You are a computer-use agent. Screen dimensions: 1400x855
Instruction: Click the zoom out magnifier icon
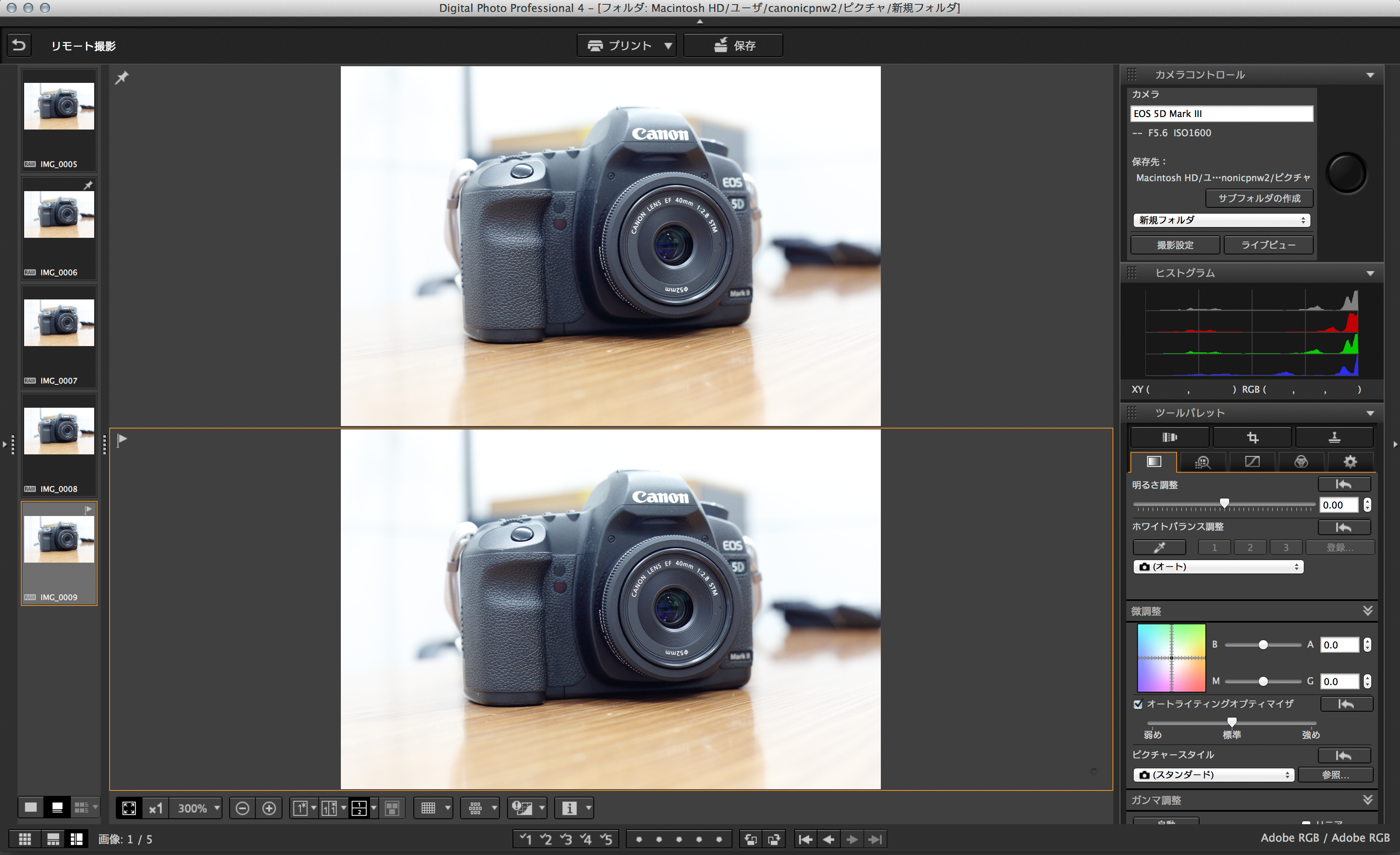(242, 808)
